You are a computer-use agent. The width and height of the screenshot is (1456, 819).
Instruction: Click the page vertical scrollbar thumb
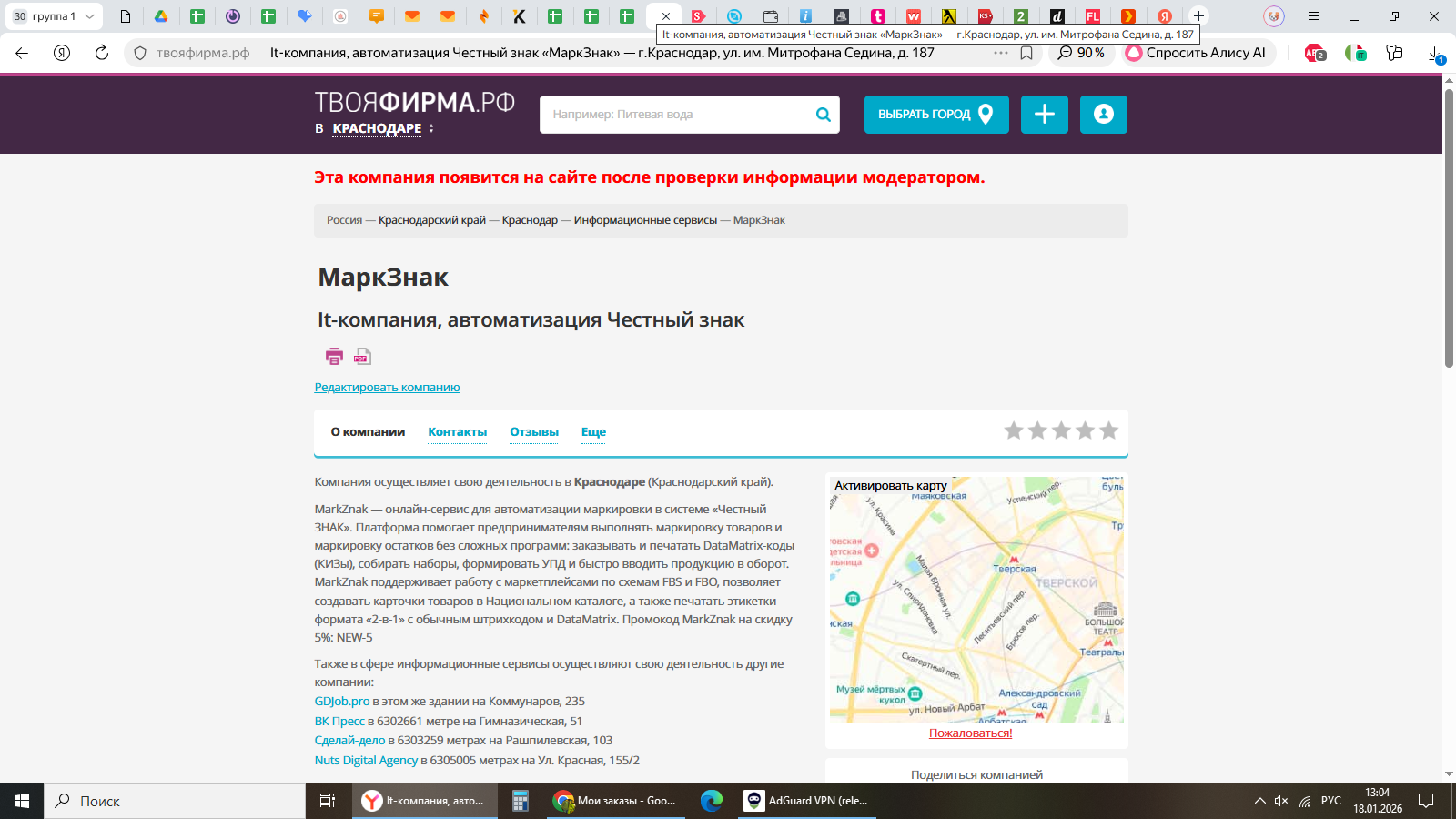pos(1449,227)
